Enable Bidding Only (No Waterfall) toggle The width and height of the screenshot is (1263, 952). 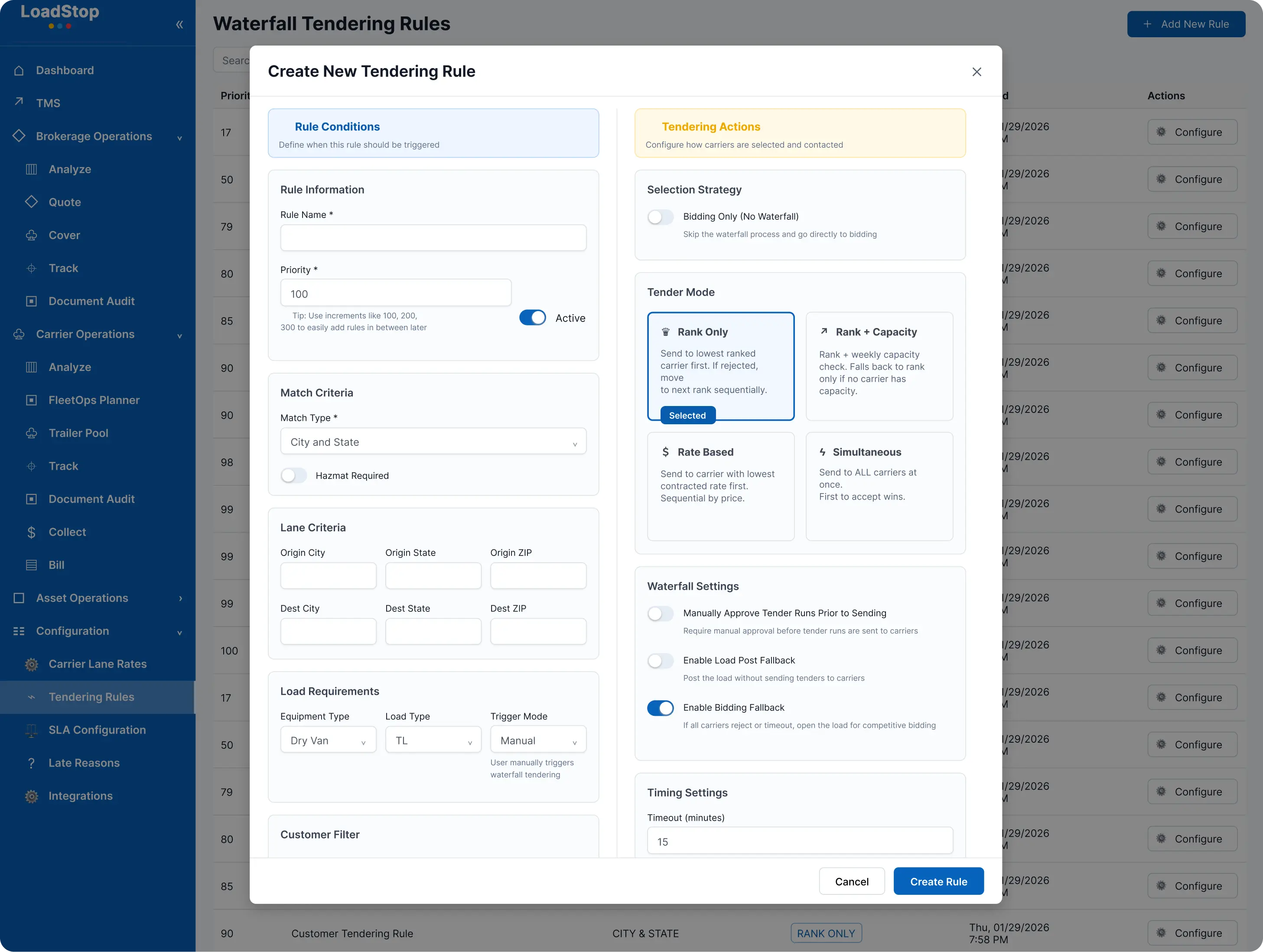(661, 217)
